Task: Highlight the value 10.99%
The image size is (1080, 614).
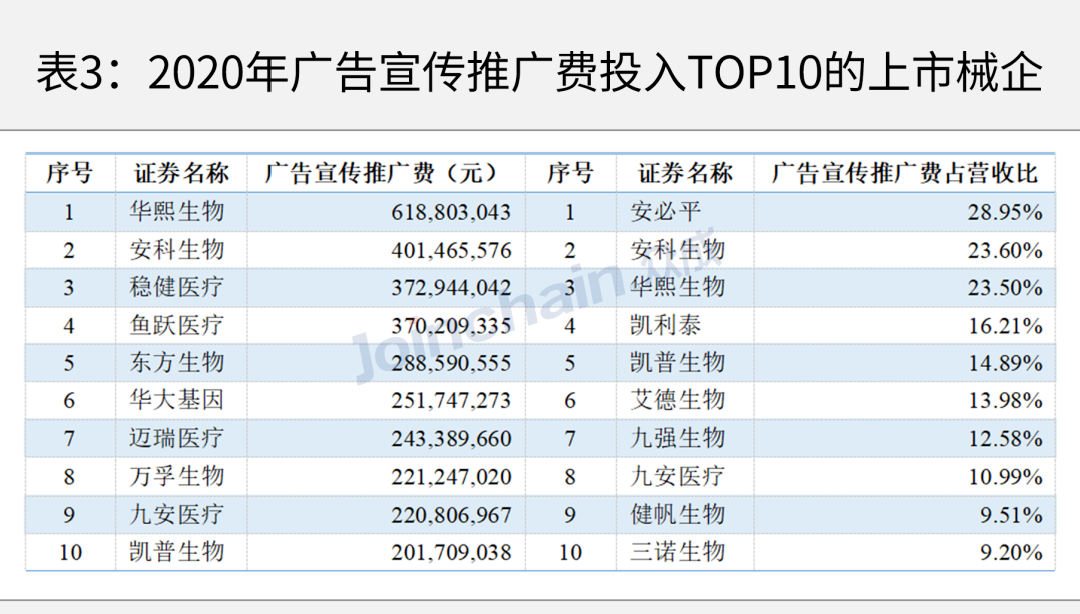Action: 1005,477
